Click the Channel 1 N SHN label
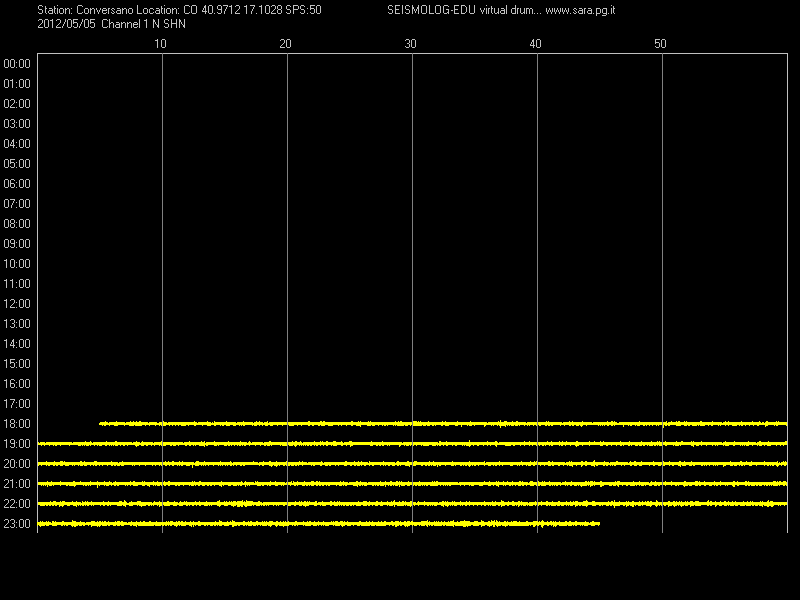The width and height of the screenshot is (800, 600). coord(143,24)
